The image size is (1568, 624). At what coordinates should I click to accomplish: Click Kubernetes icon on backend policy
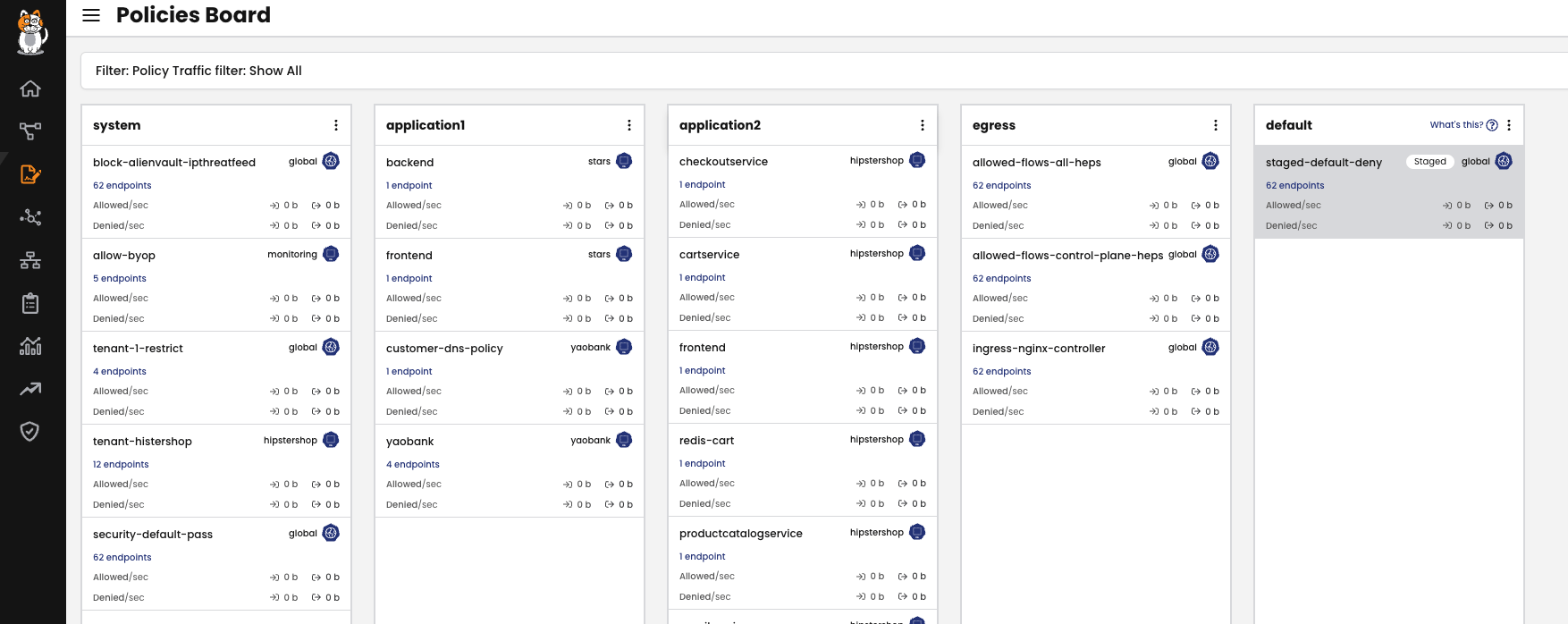624,161
